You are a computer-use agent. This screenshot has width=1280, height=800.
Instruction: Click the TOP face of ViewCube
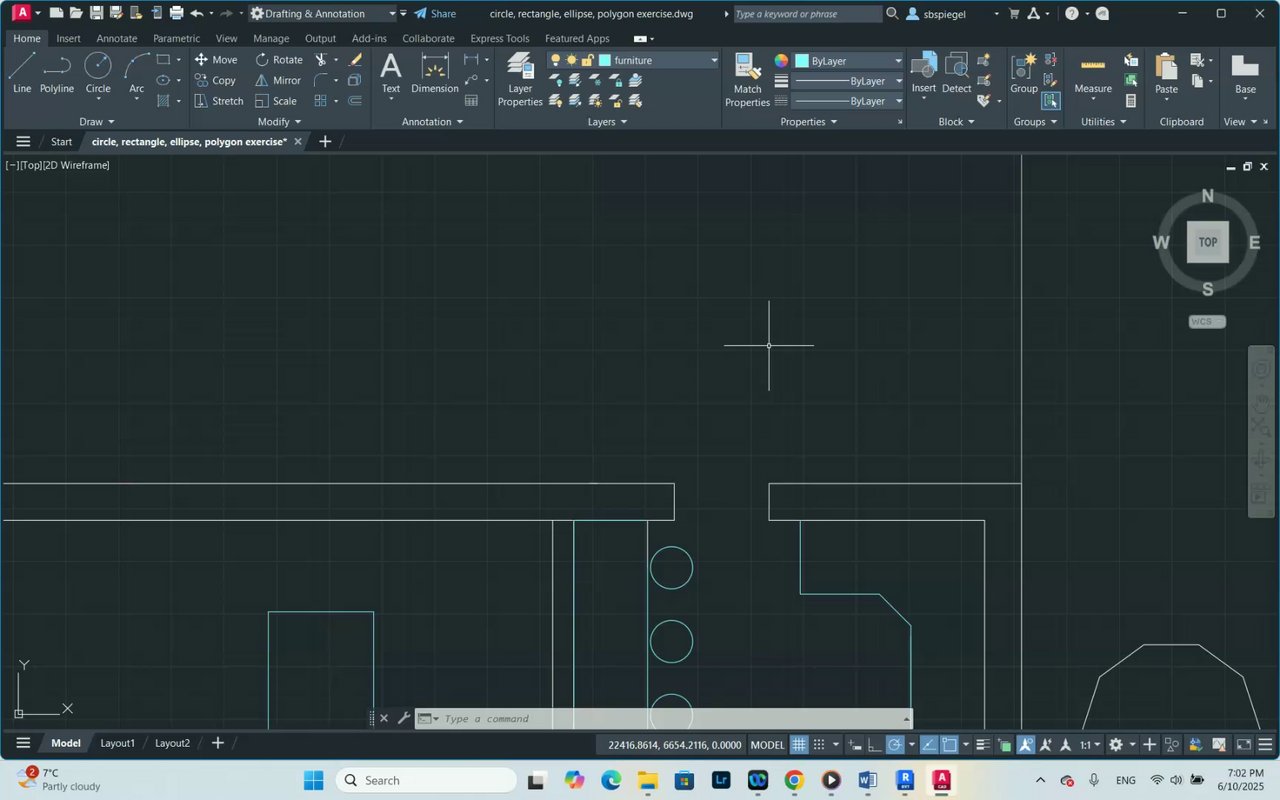click(x=1208, y=242)
